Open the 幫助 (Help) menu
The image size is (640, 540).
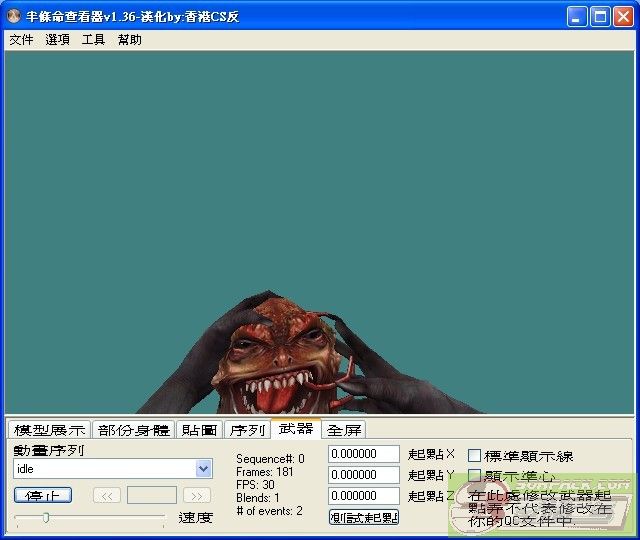[x=129, y=40]
